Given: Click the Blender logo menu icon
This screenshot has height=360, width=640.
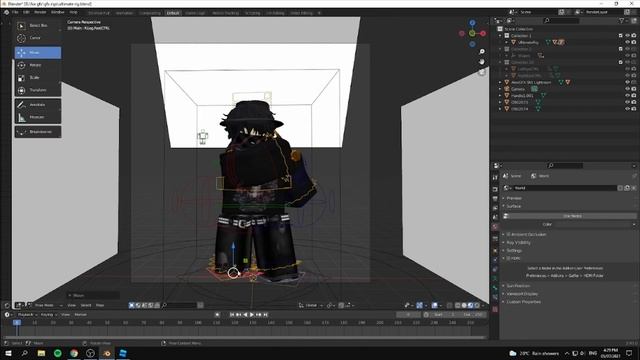Looking at the screenshot, I should click(6, 13).
